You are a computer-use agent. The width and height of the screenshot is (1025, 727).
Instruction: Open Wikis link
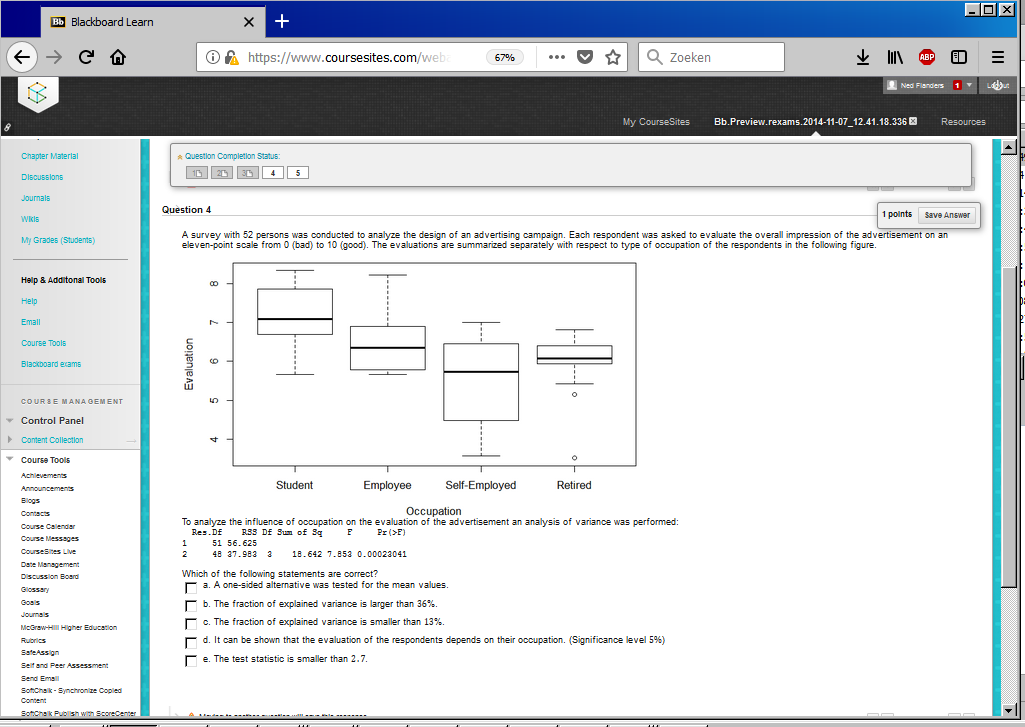pyautogui.click(x=30, y=219)
